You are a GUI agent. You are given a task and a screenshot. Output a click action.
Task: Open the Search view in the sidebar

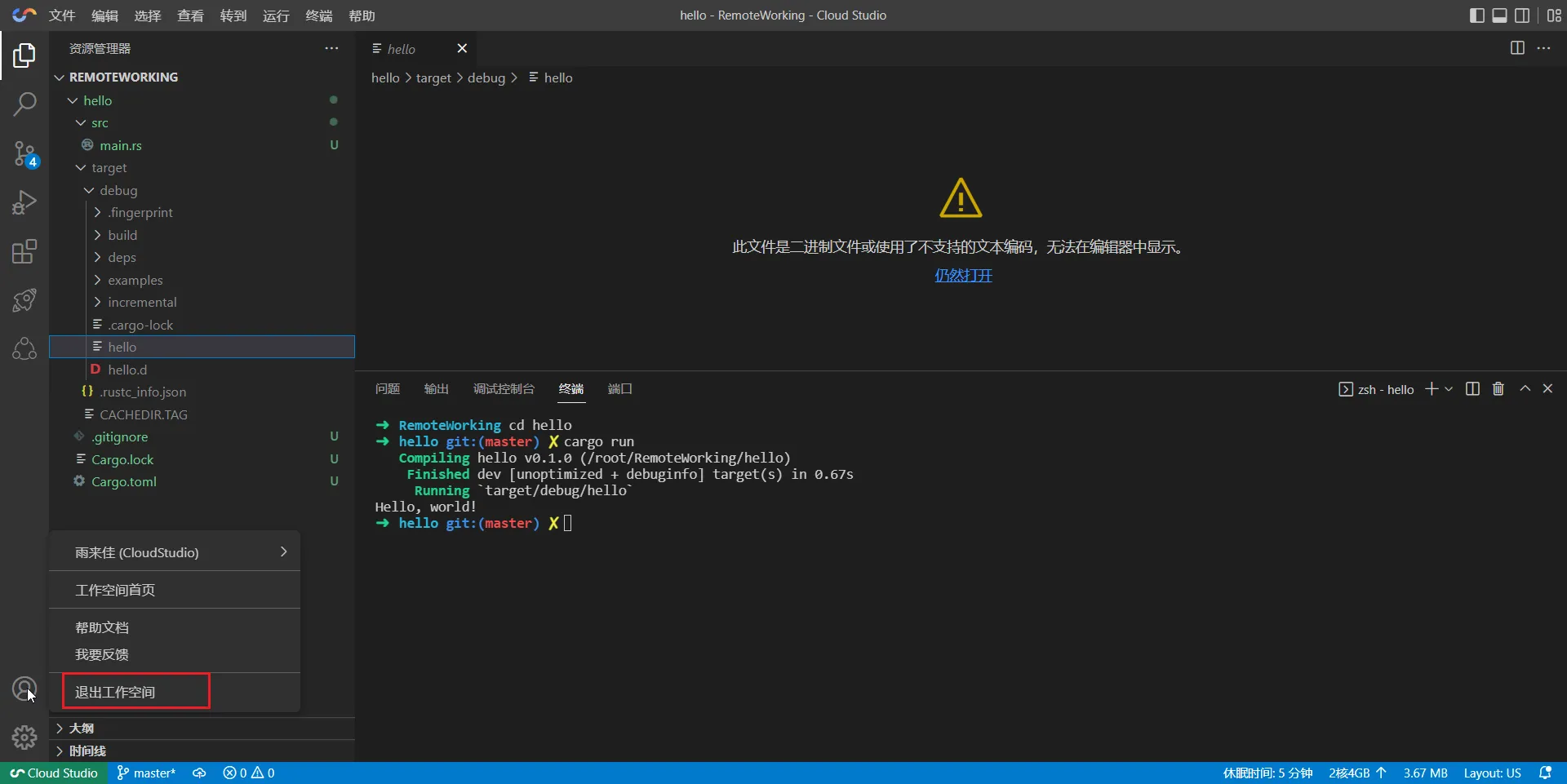[x=25, y=104]
